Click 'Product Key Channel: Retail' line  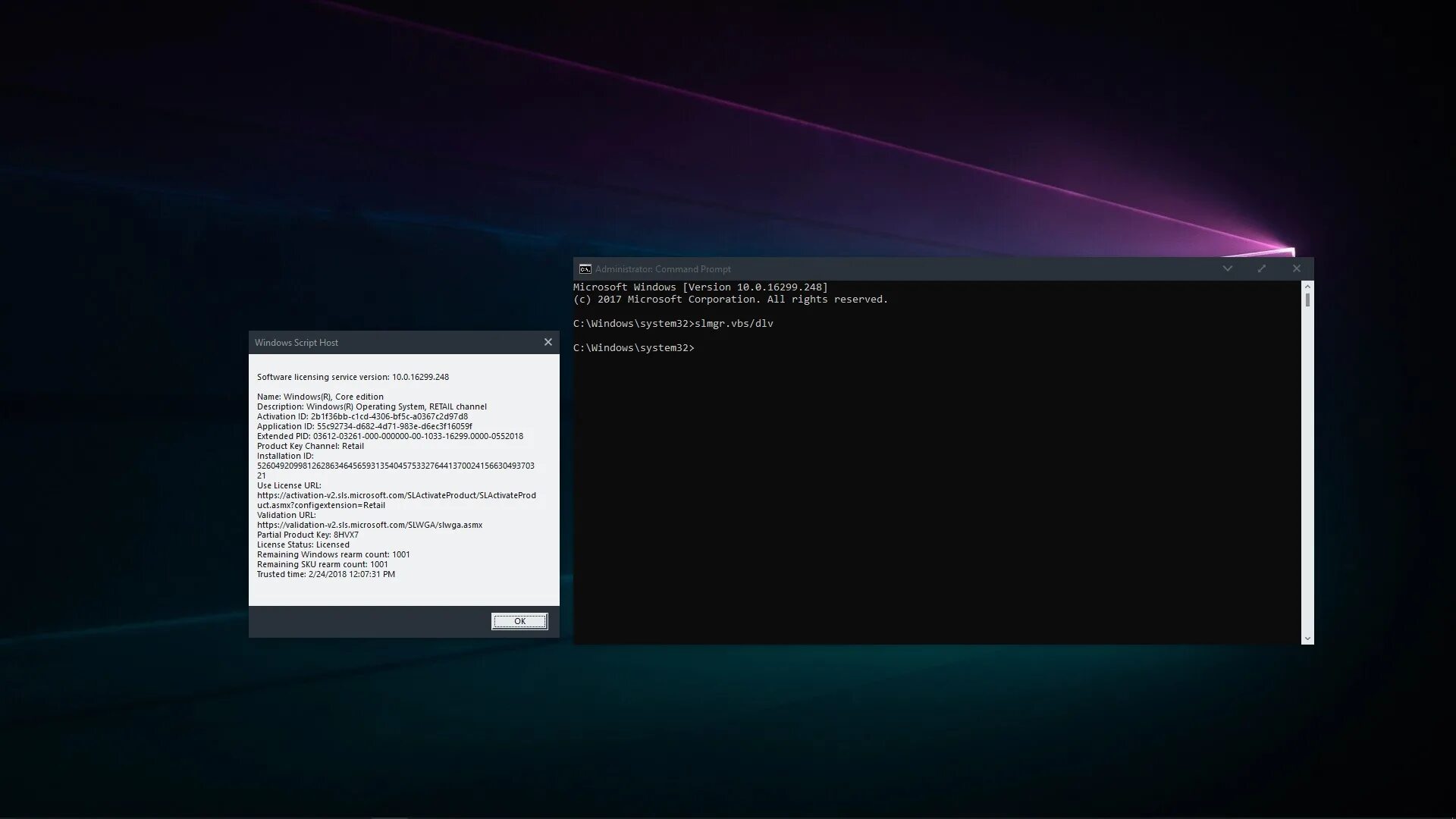click(310, 446)
